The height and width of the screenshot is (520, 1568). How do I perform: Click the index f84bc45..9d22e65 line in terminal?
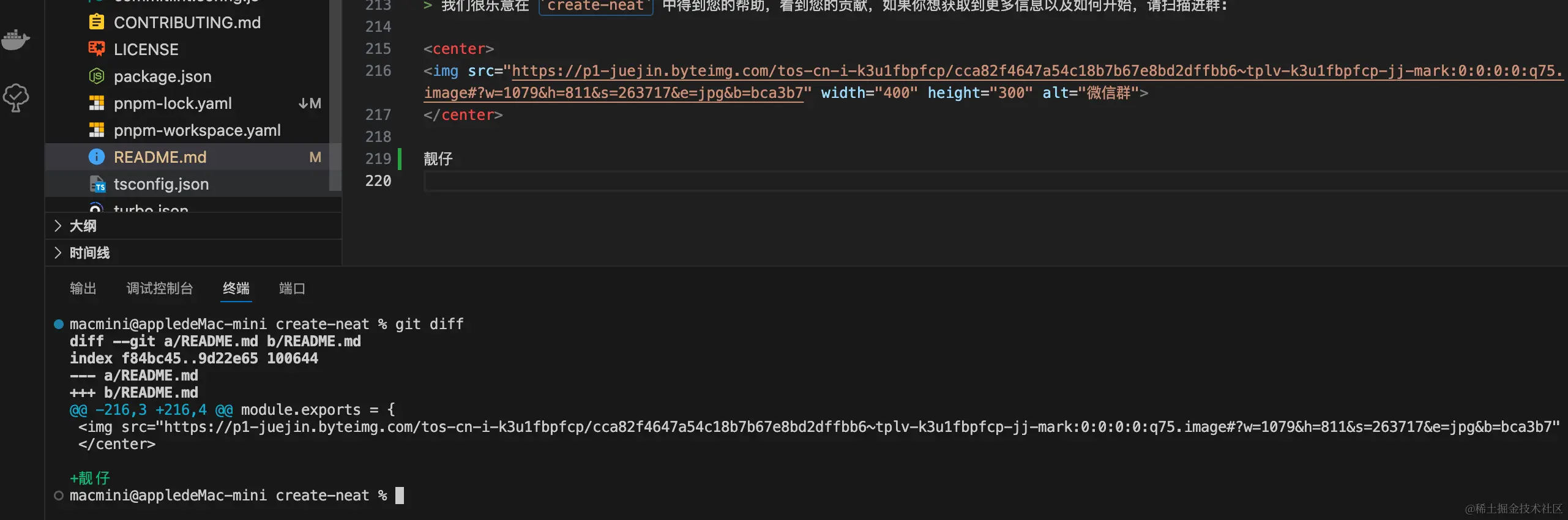coord(194,358)
